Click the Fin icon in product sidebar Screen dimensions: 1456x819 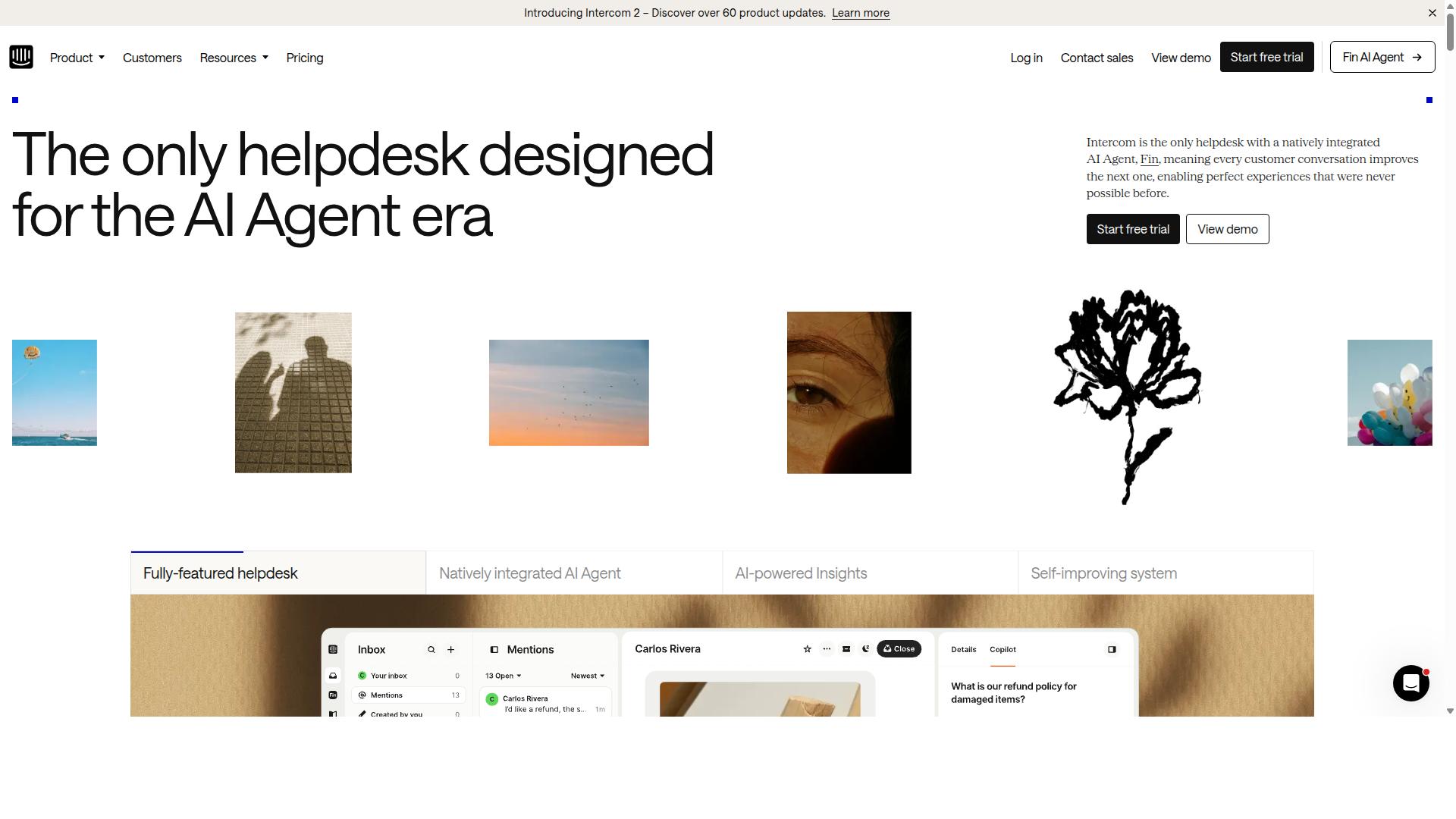pos(333,695)
